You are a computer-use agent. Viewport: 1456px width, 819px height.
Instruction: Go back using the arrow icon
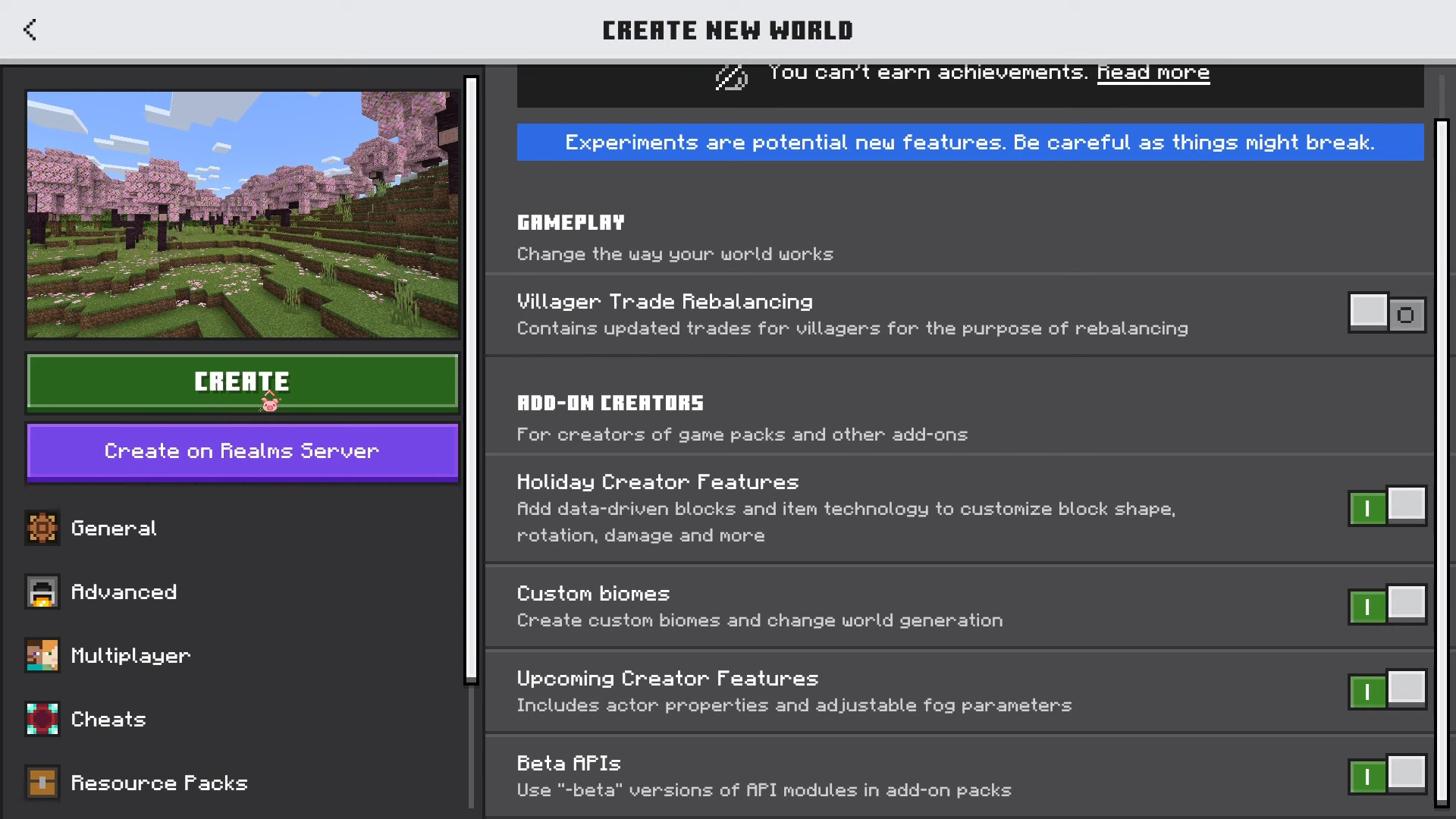(x=30, y=30)
